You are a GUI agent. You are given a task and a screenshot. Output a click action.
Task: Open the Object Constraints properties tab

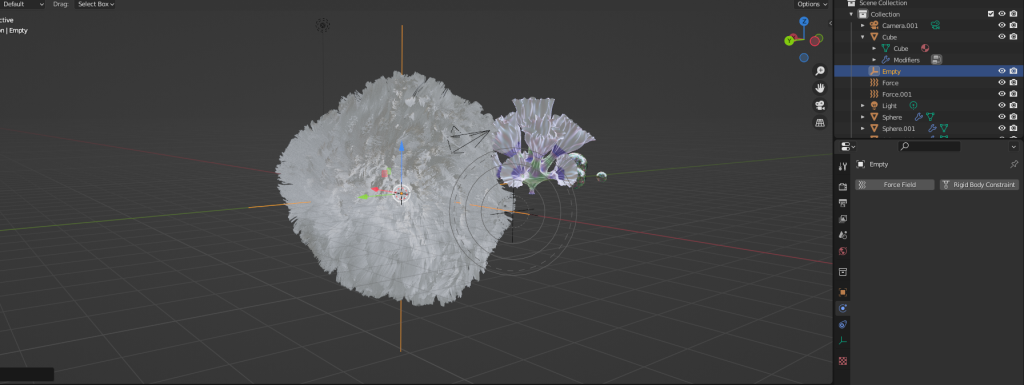tap(842, 324)
